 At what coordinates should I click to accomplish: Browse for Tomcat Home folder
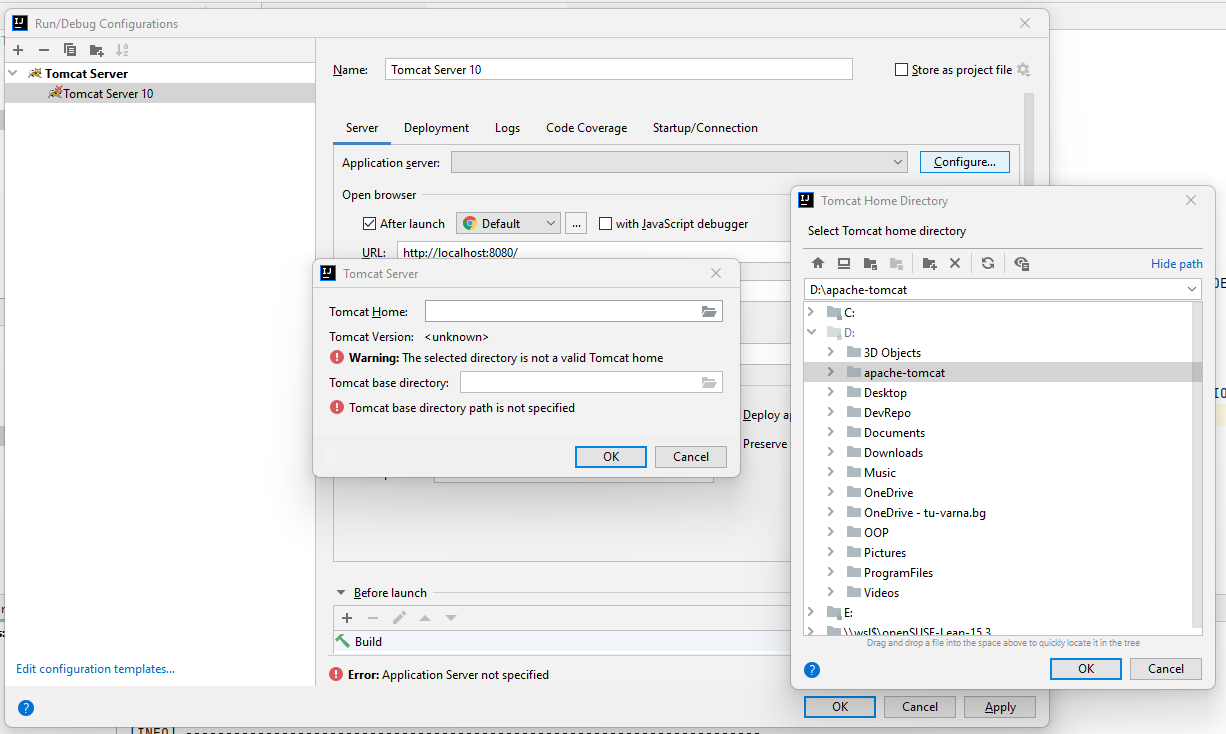point(709,312)
